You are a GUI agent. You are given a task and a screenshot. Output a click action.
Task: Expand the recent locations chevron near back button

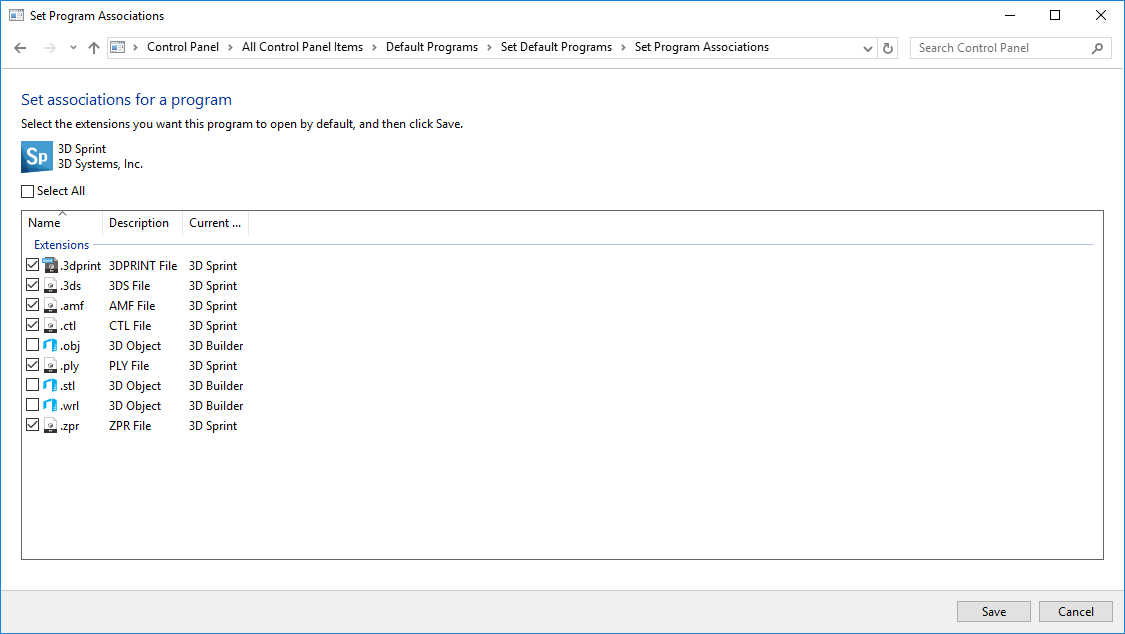[x=71, y=47]
